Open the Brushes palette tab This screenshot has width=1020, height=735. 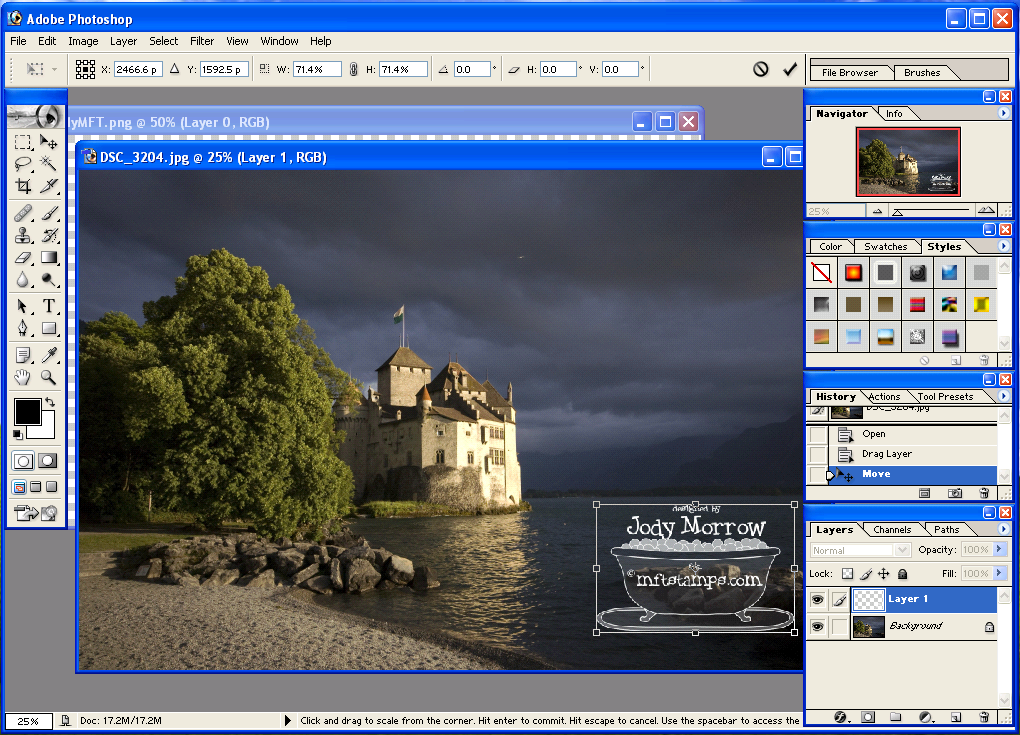[x=922, y=73]
